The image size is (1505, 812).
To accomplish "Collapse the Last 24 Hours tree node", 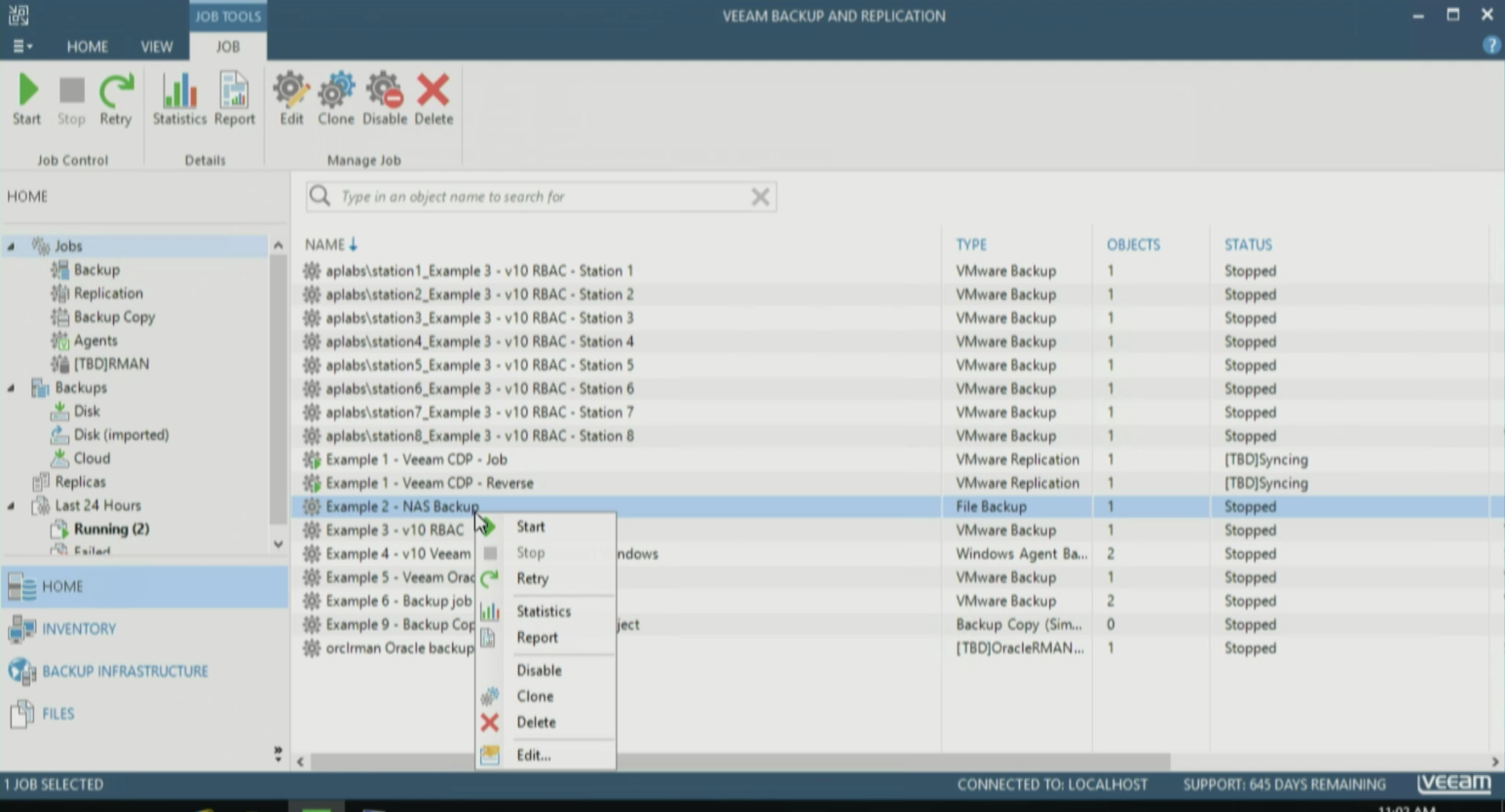I will tap(12, 505).
